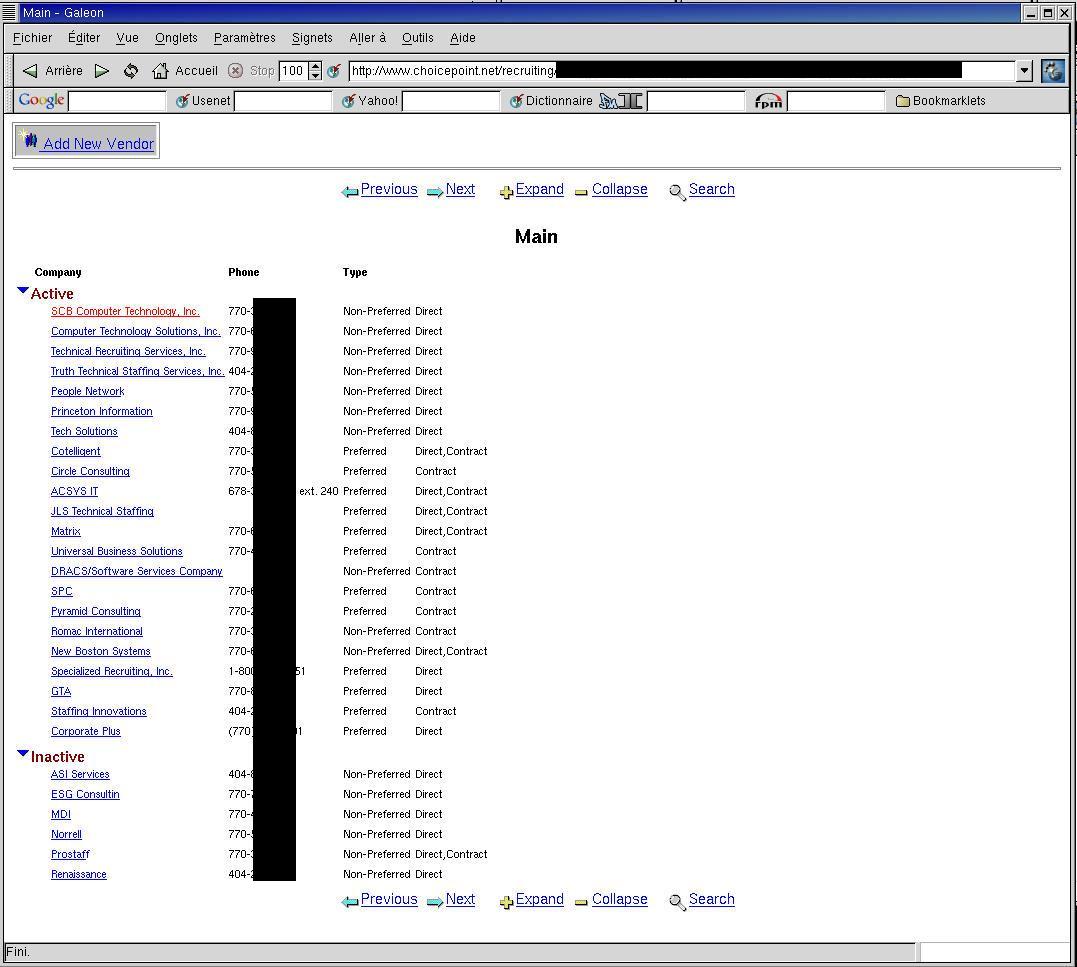1077x967 pixels.
Task: Click the Google logo smart bookmark
Action: click(x=41, y=100)
